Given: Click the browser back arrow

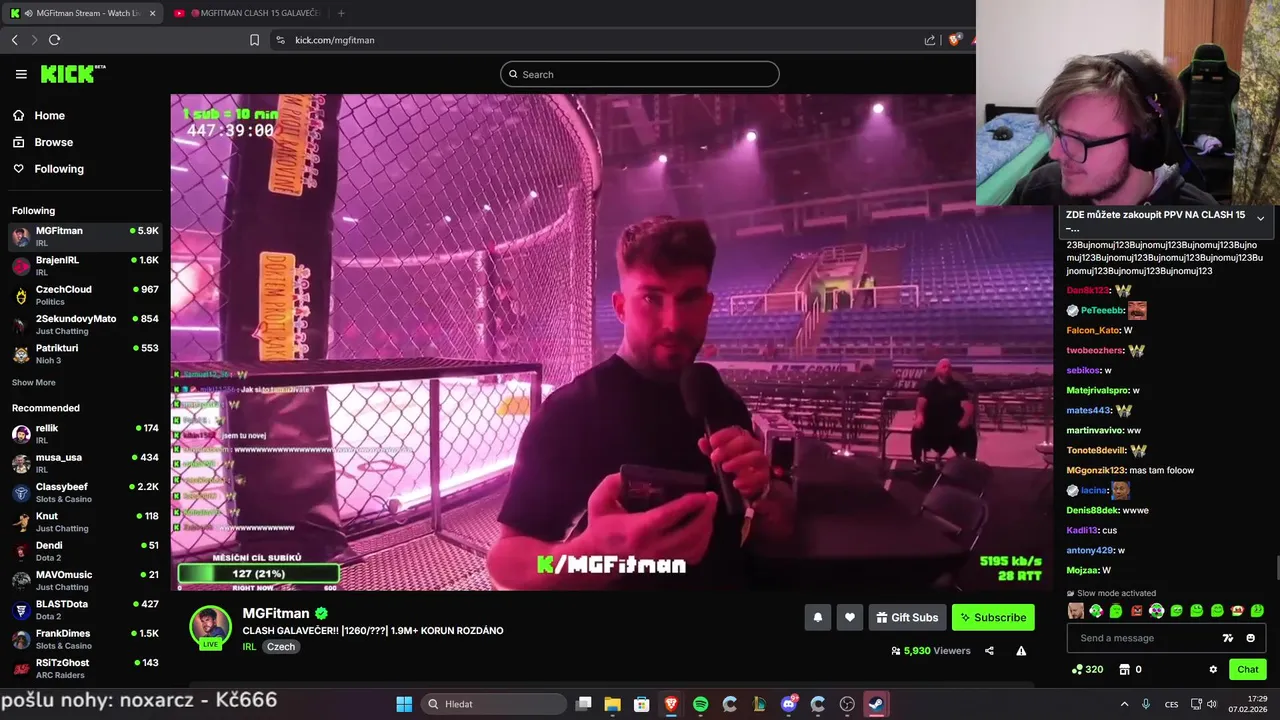Looking at the screenshot, I should click(x=14, y=40).
